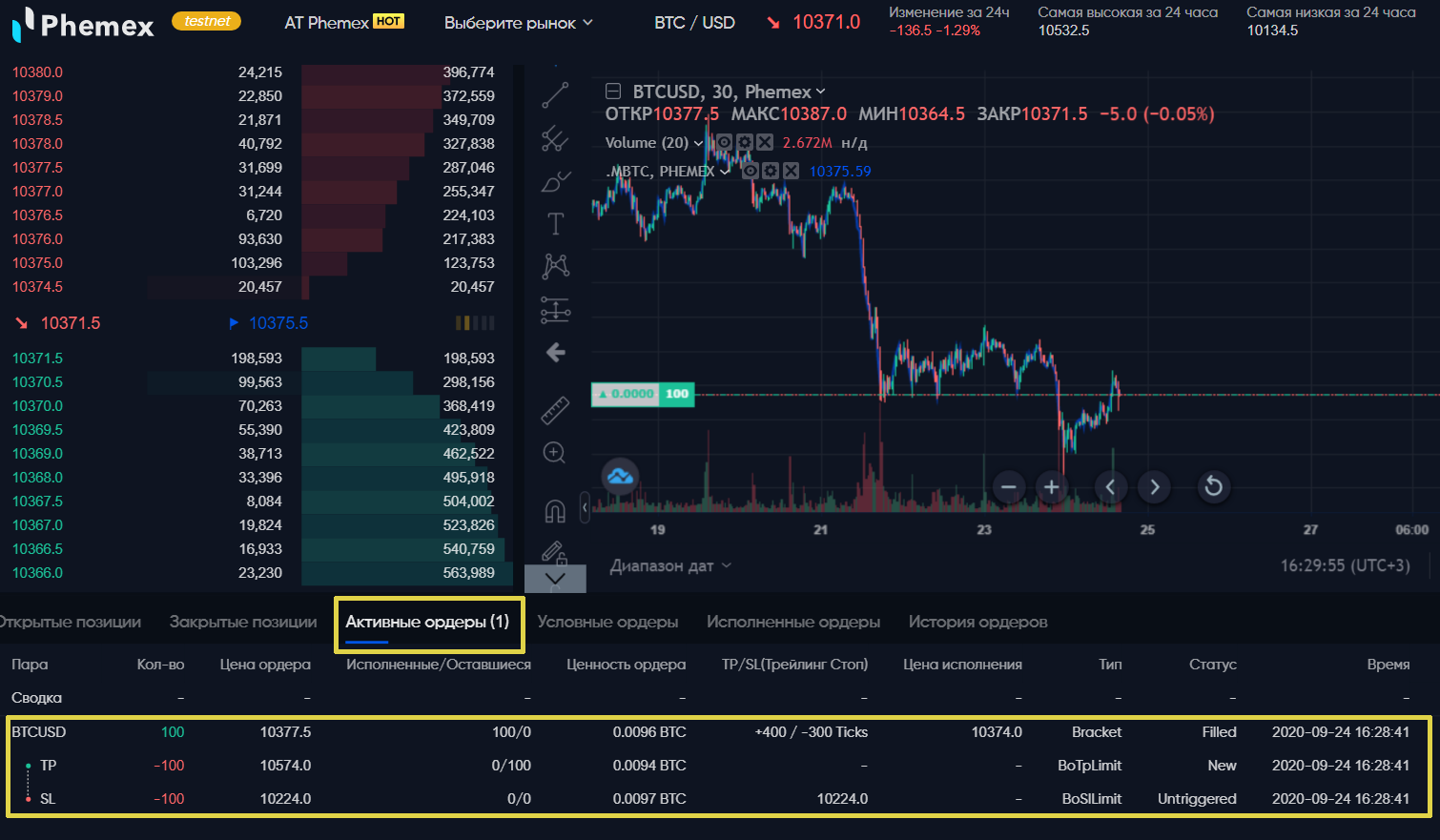
Task: Click the position label 100 on chart
Action: point(677,394)
